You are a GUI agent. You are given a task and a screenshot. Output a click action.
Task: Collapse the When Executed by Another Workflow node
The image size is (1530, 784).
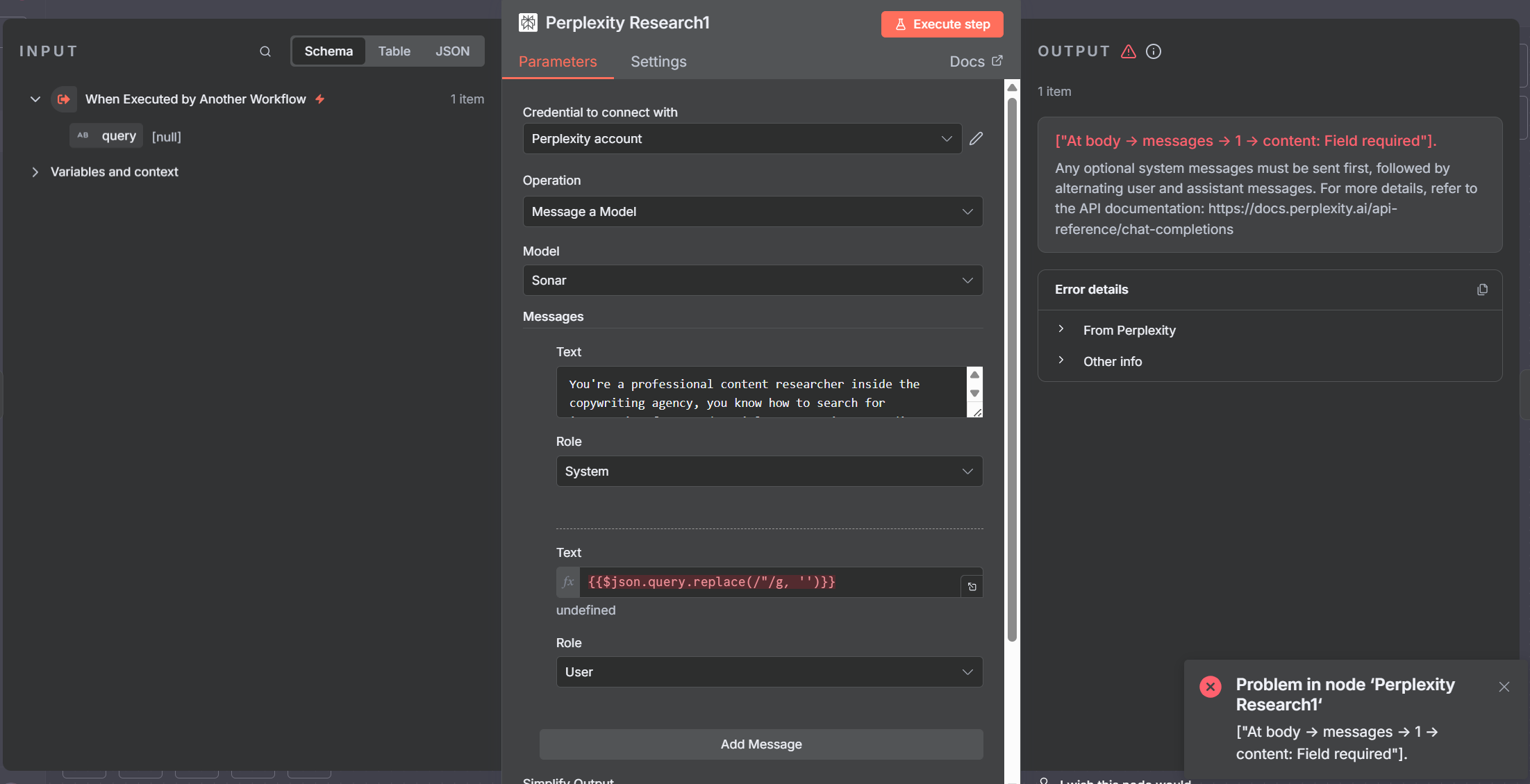(x=35, y=99)
